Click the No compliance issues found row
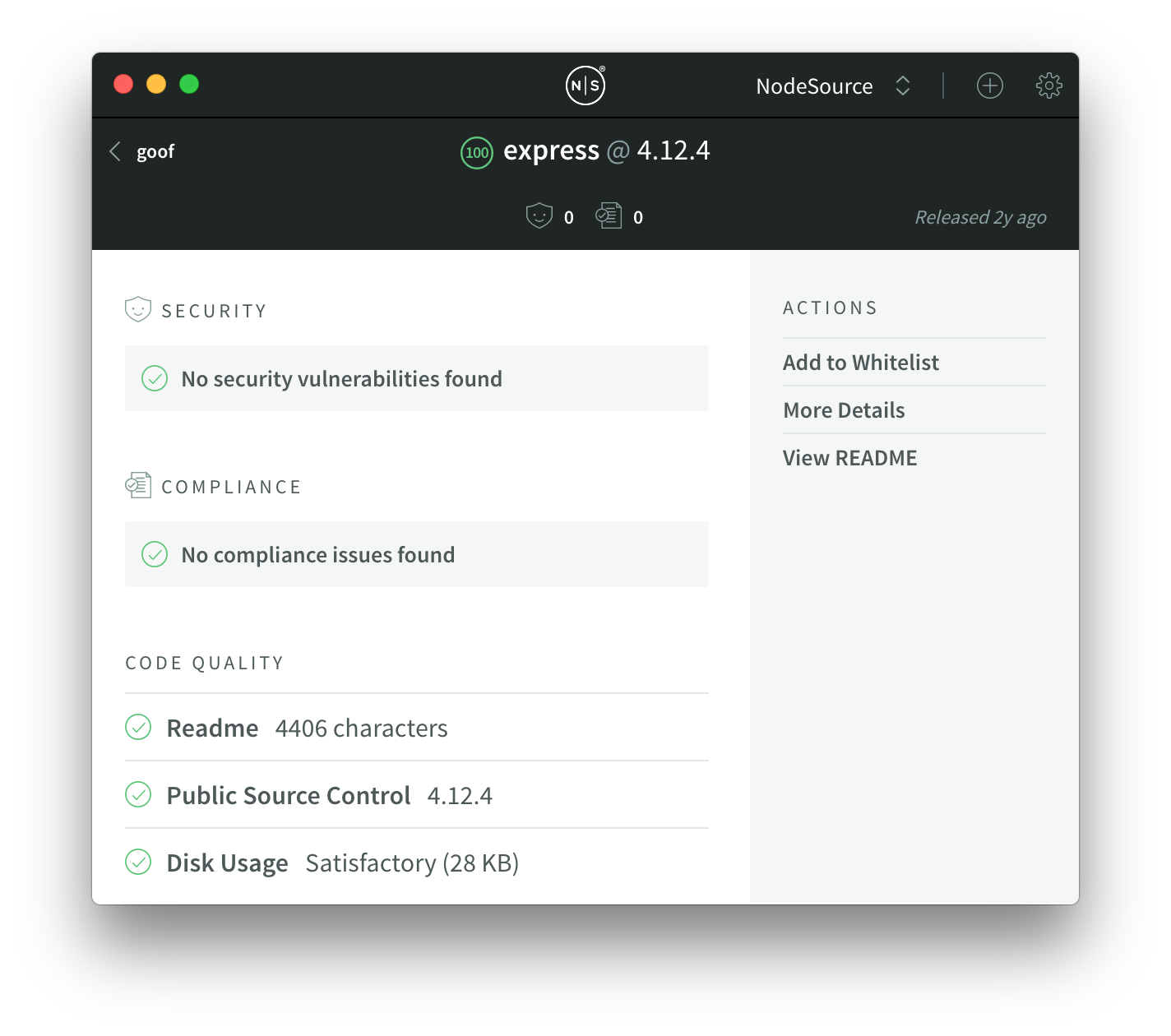Viewport: 1171px width, 1036px height. [x=417, y=554]
